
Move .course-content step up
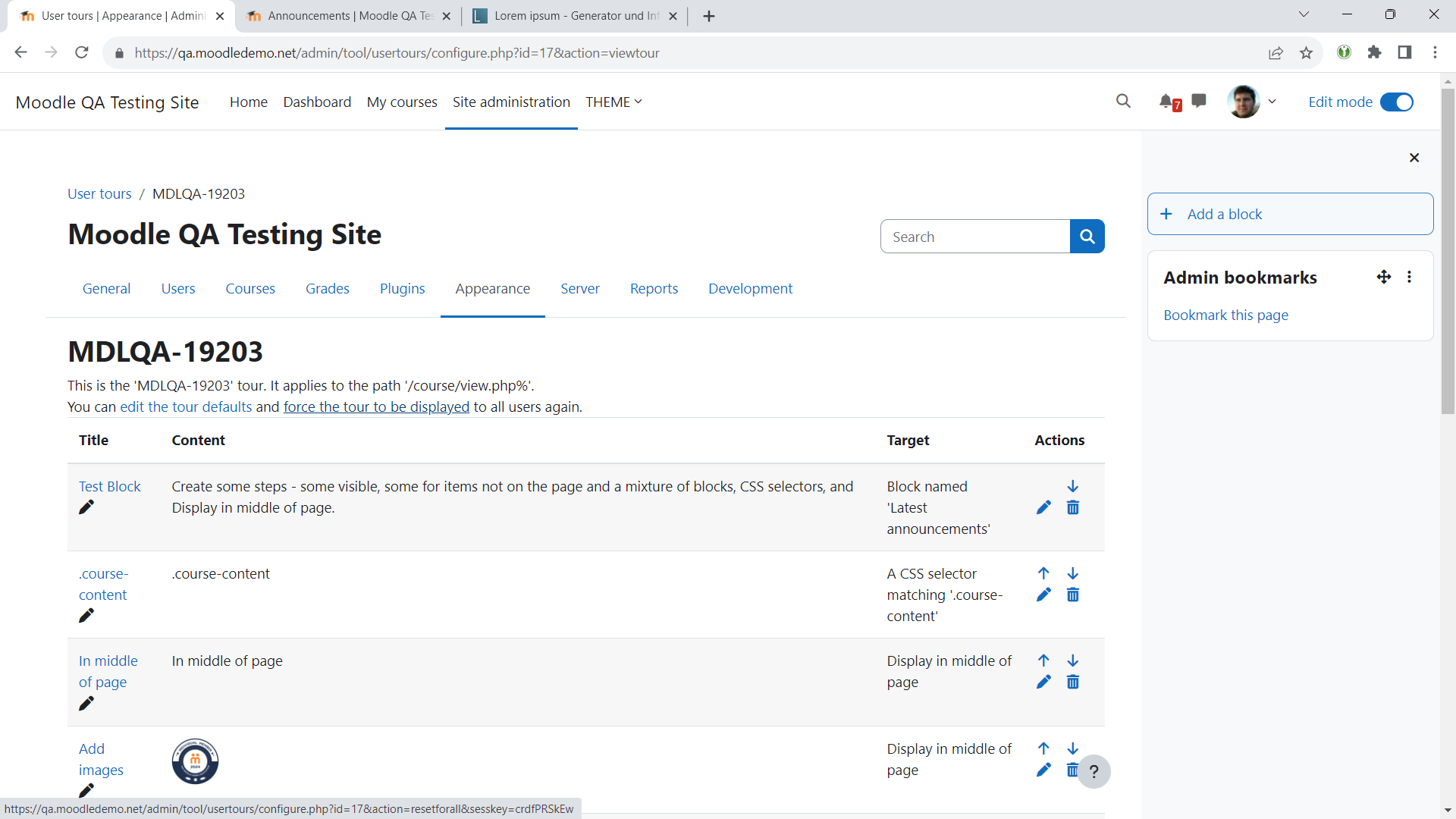(1043, 573)
